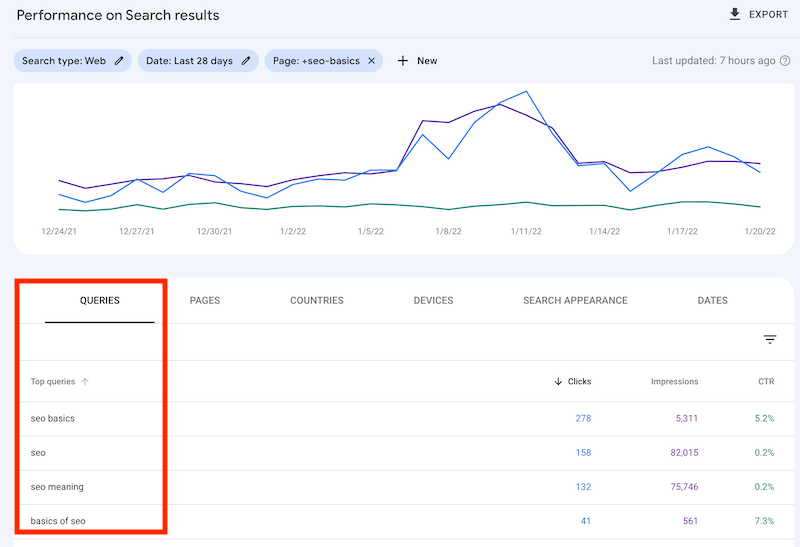Open the Devices tab
The width and height of the screenshot is (800, 547).
click(x=433, y=300)
